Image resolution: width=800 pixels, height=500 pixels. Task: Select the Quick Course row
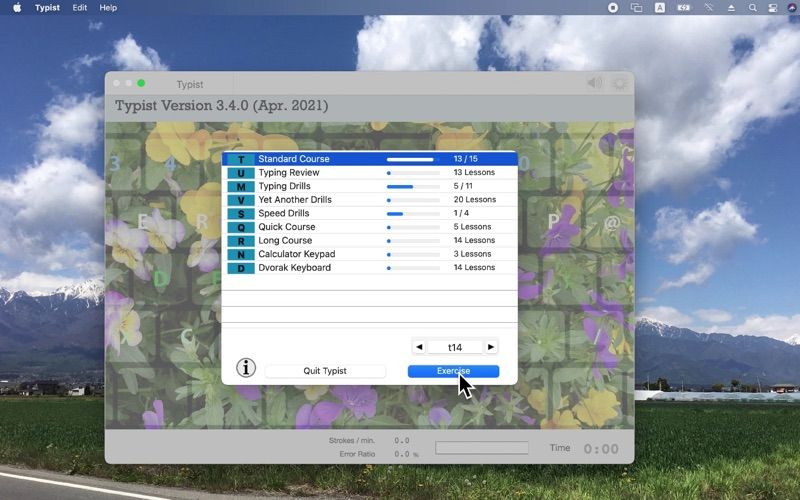[x=369, y=227]
